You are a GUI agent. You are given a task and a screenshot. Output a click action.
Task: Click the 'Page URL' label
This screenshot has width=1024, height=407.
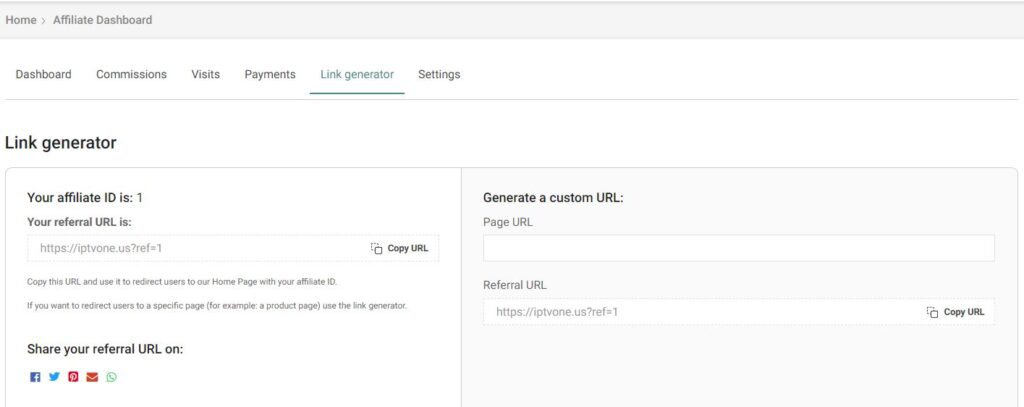pos(507,222)
